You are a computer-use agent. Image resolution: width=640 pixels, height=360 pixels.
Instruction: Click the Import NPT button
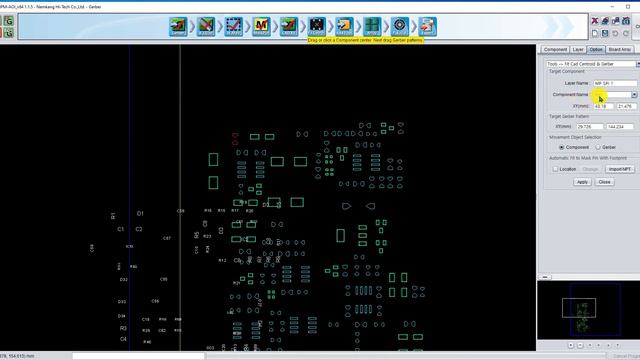coord(620,169)
